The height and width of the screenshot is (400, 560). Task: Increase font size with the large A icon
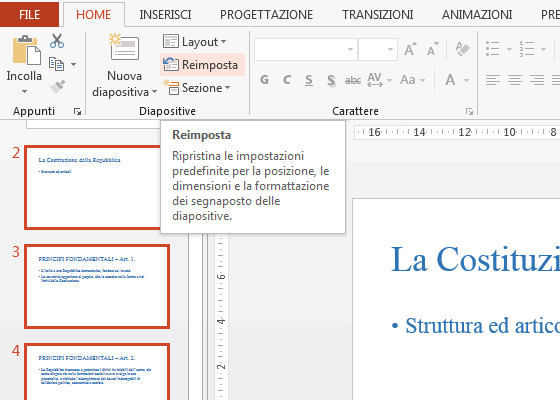(x=410, y=49)
